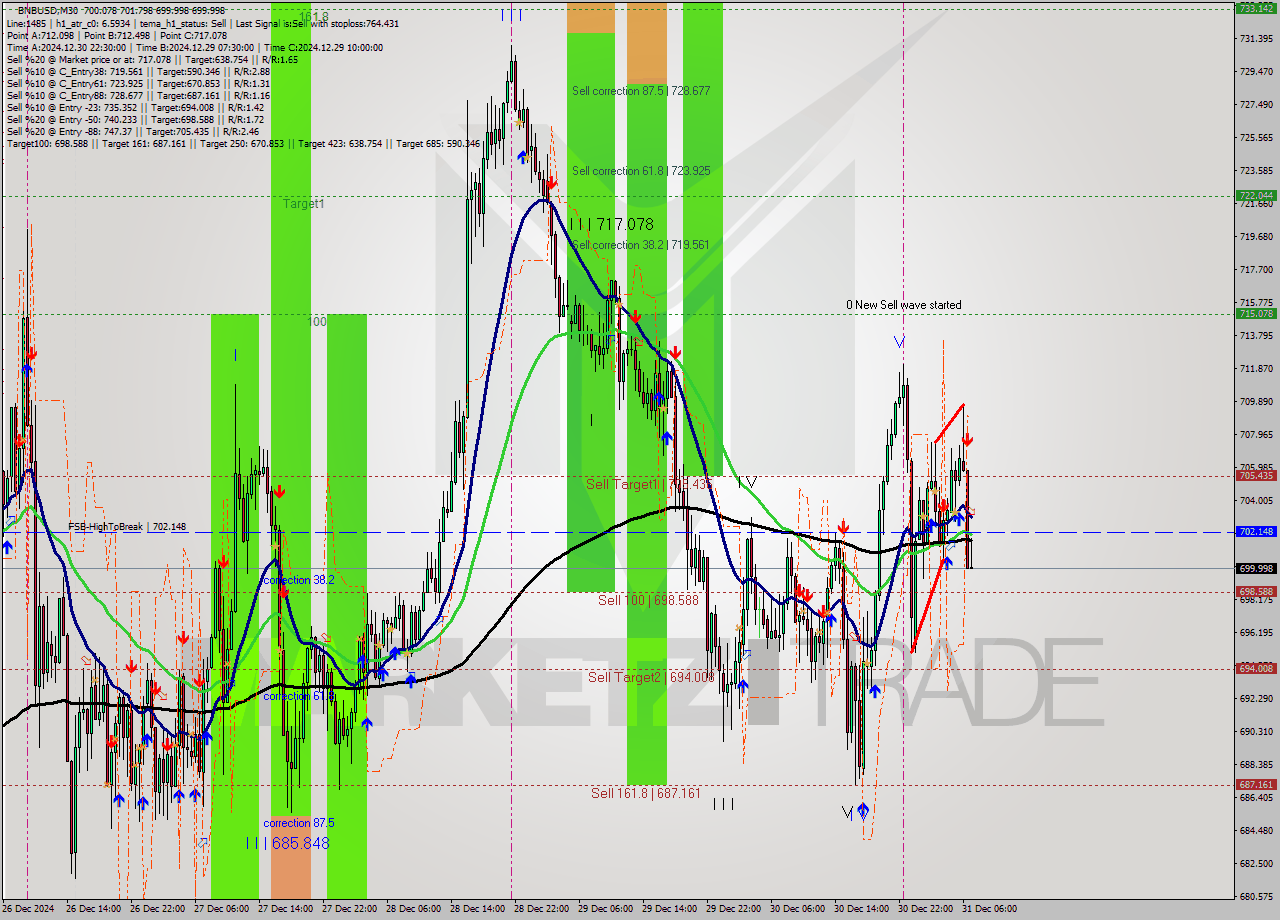Click the 'Target1' label on green zone

click(x=303, y=204)
